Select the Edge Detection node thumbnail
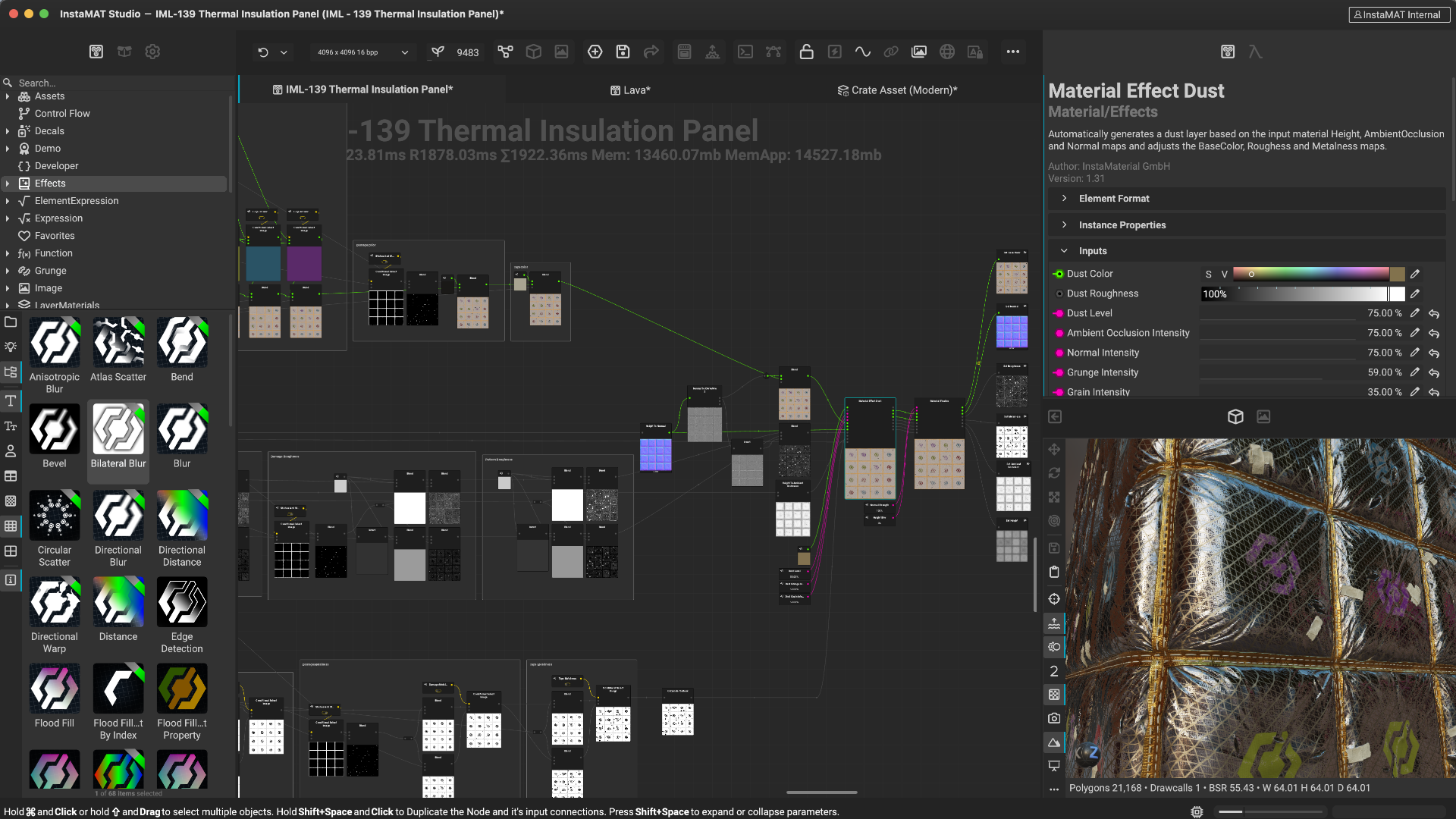 (182, 603)
